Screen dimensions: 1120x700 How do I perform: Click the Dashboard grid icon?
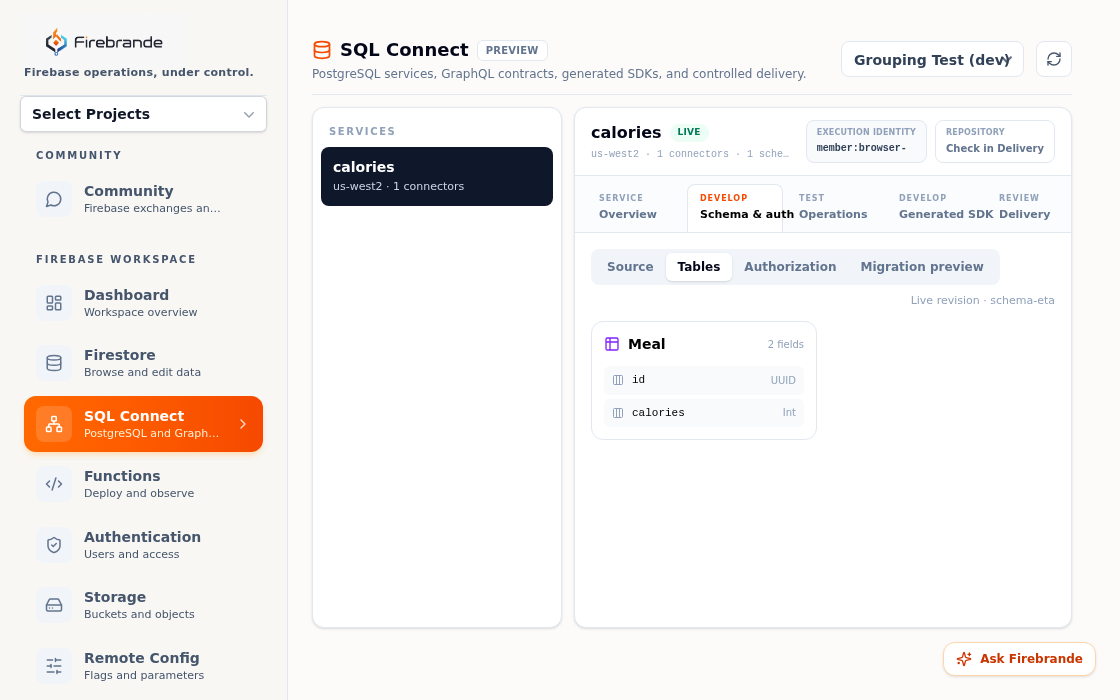click(54, 303)
